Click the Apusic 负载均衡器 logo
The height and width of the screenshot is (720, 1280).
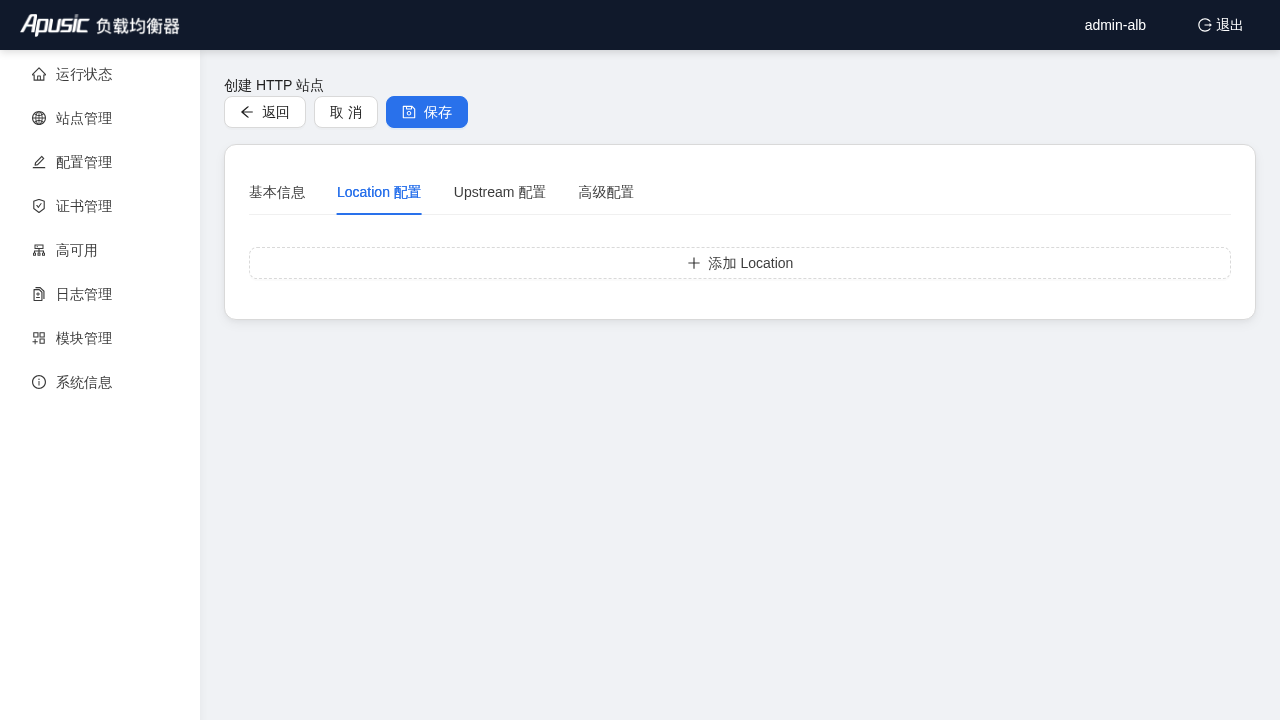pyautogui.click(x=100, y=25)
